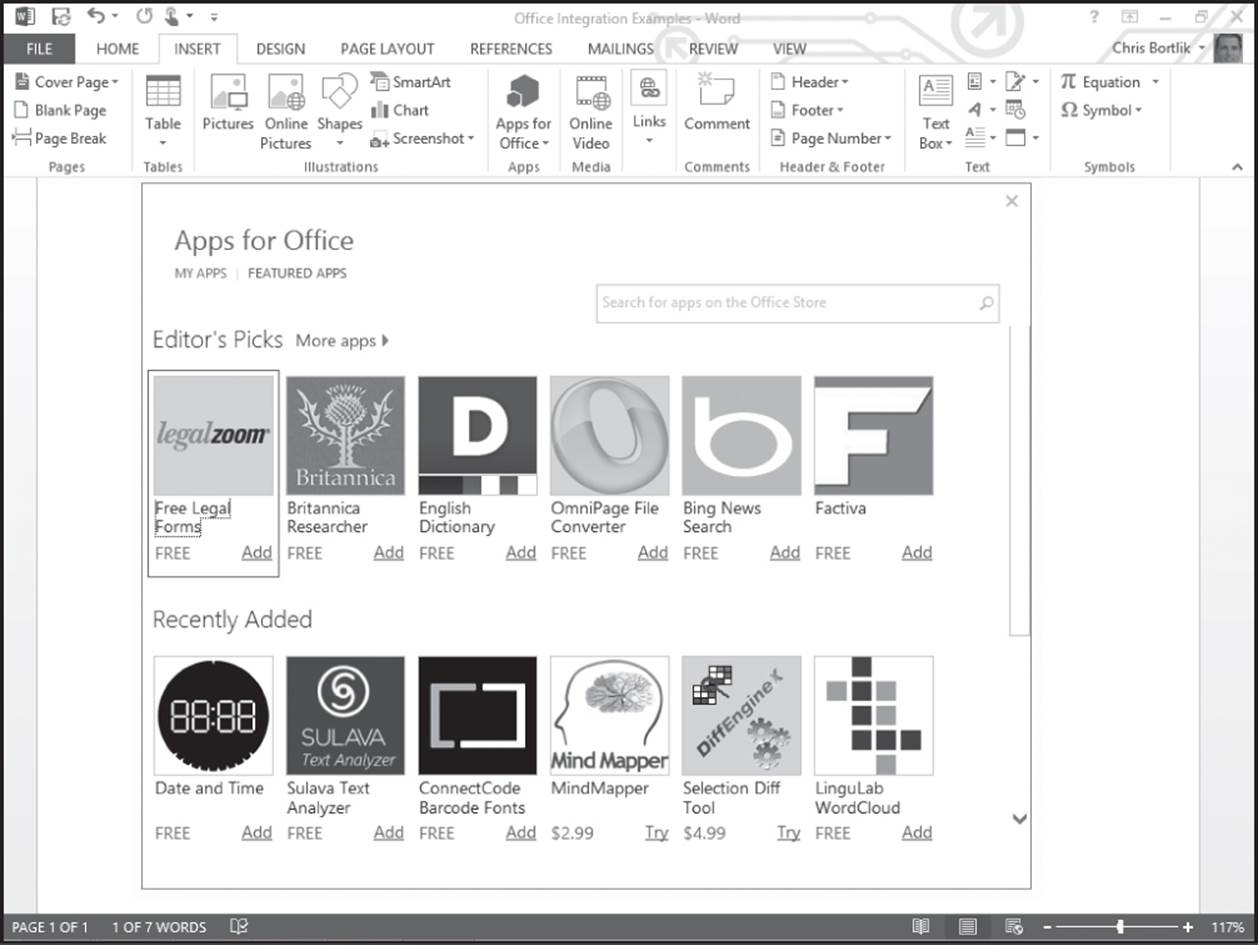Switch to Web Layout view in status bar

tap(1014, 927)
